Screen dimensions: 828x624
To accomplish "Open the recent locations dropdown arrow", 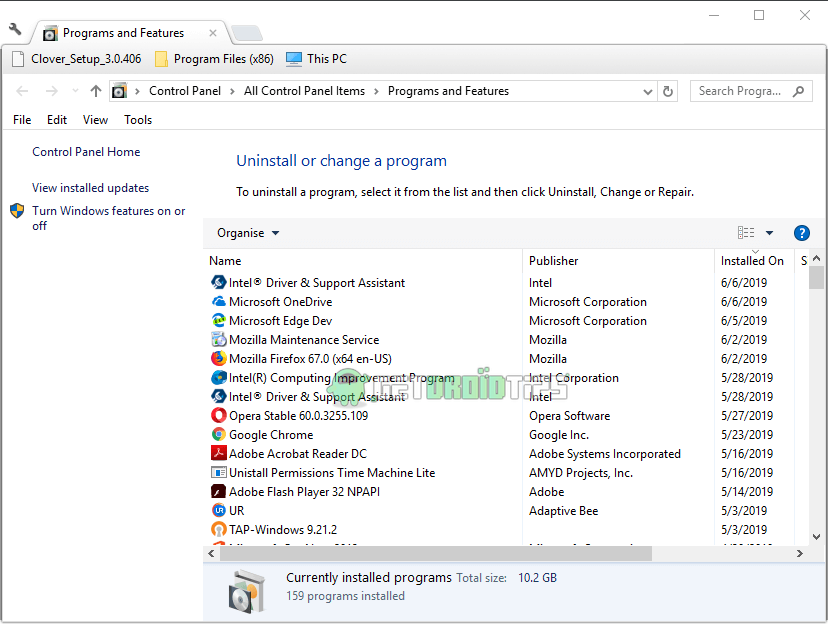I will coord(75,91).
